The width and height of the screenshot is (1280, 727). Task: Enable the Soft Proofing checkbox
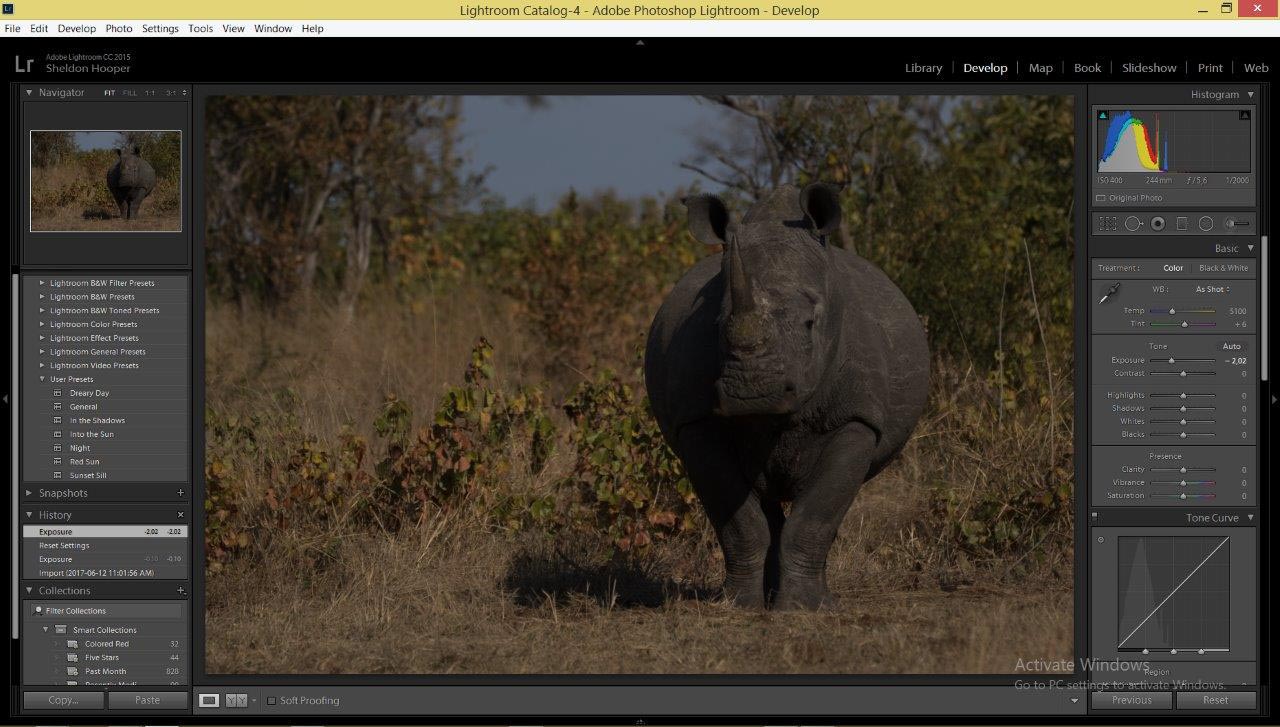[x=271, y=701]
